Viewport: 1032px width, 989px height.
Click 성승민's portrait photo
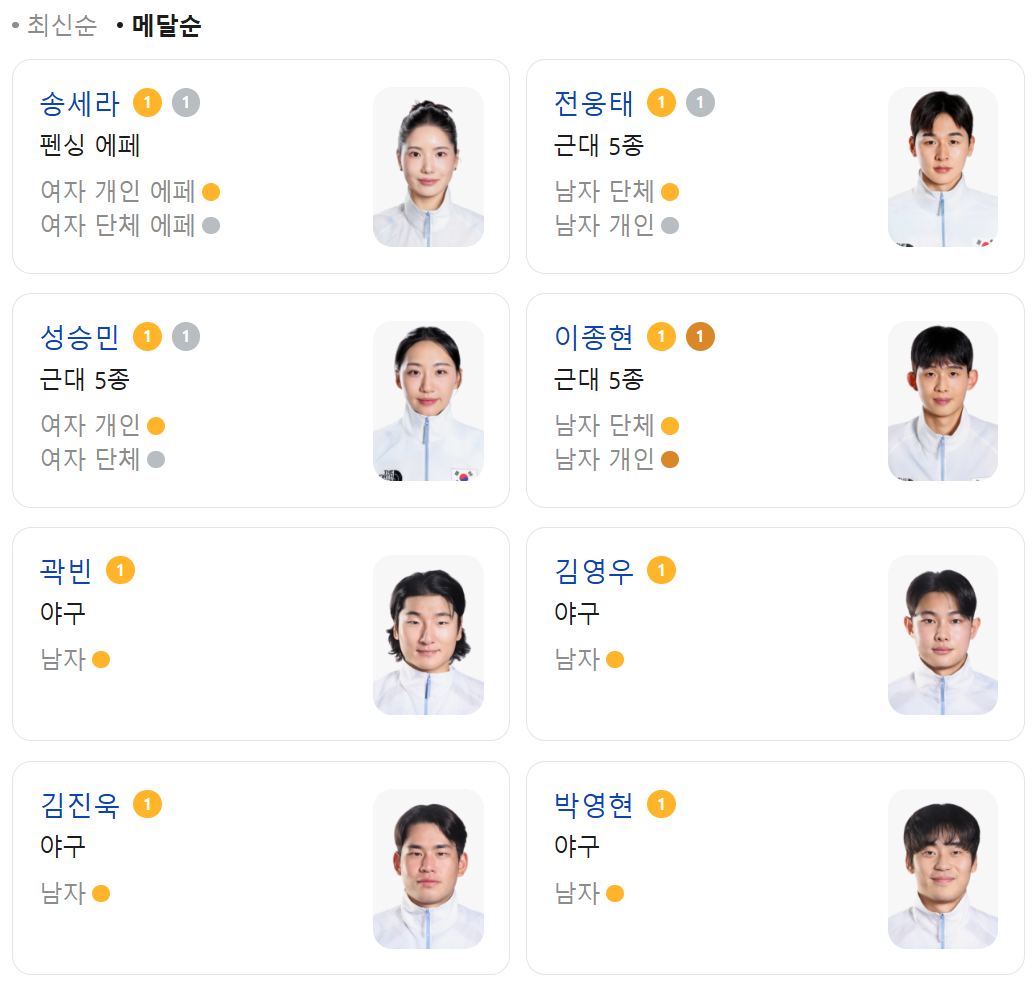coord(428,401)
